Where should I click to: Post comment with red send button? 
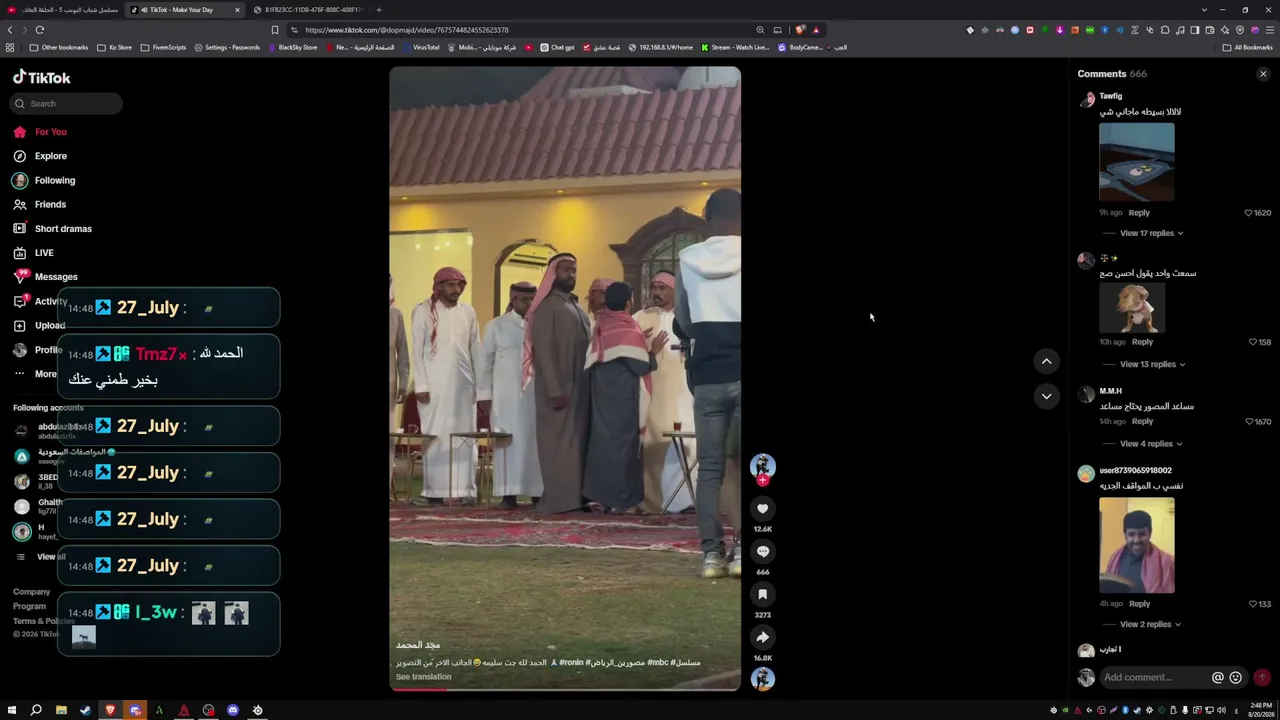pos(1262,678)
